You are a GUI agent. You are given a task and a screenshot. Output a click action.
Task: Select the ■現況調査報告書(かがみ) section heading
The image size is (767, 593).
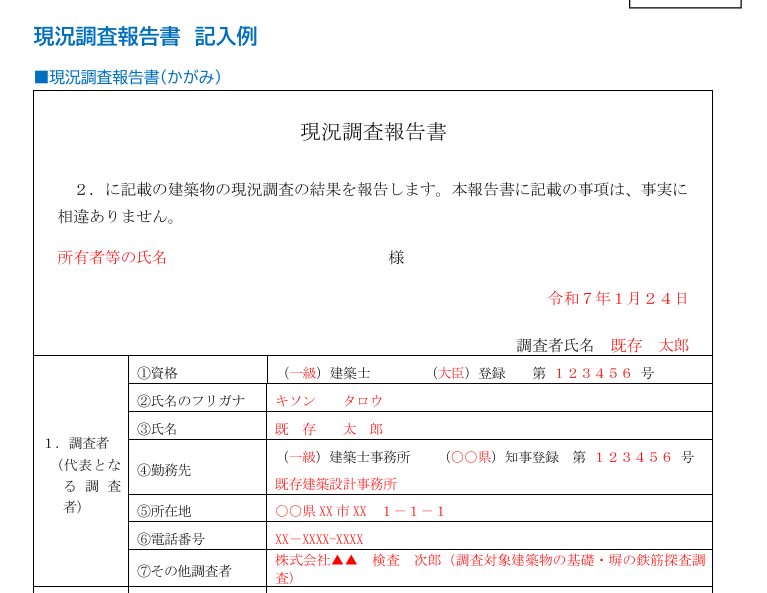[x=127, y=77]
